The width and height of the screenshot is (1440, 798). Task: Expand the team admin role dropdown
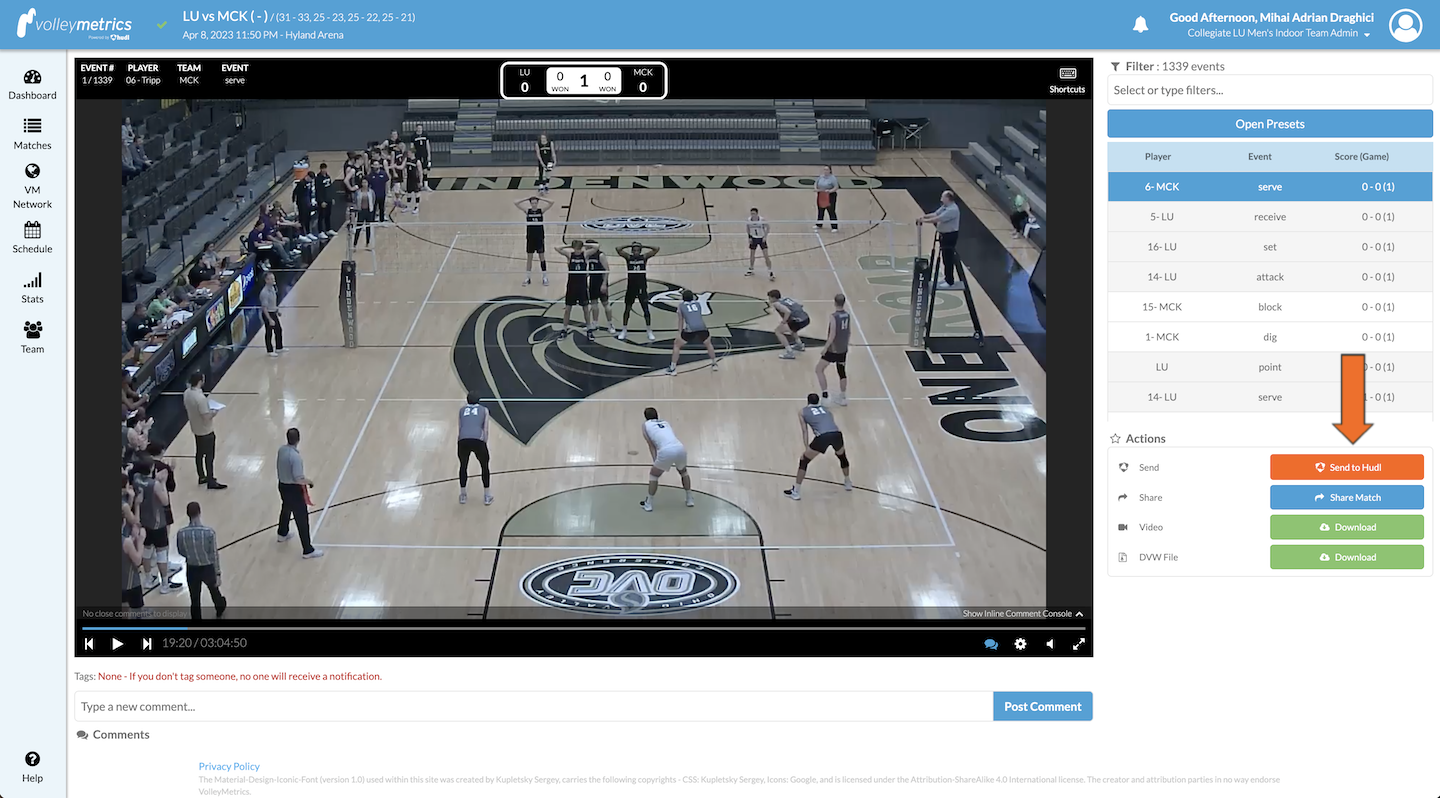[x=1368, y=33]
